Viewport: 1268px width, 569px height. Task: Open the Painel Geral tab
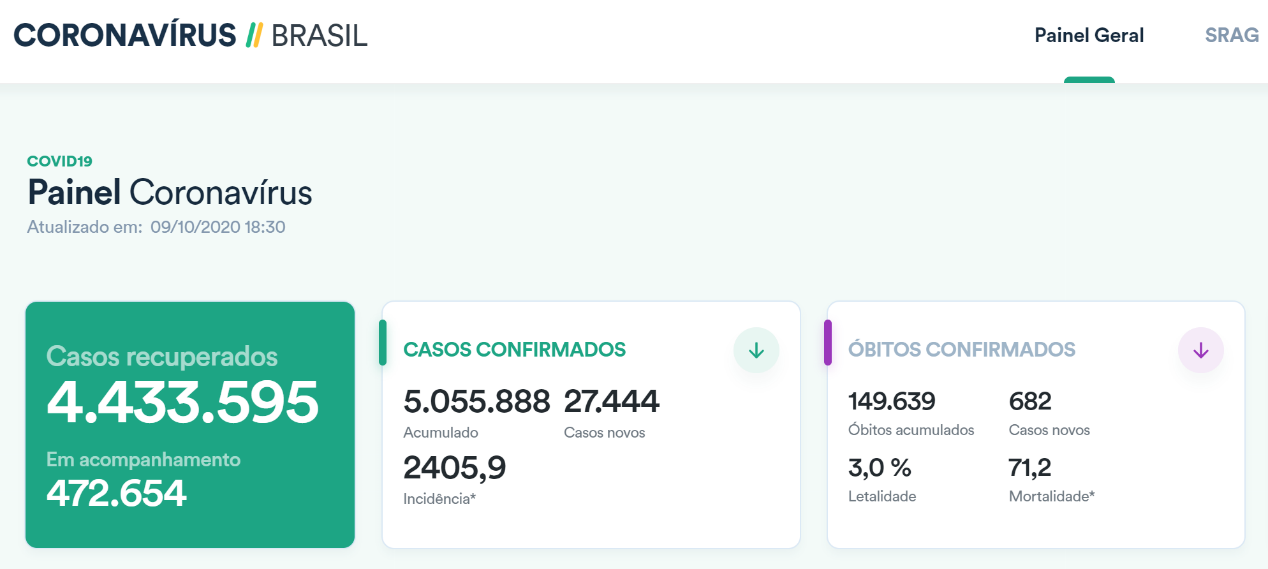click(x=1089, y=36)
